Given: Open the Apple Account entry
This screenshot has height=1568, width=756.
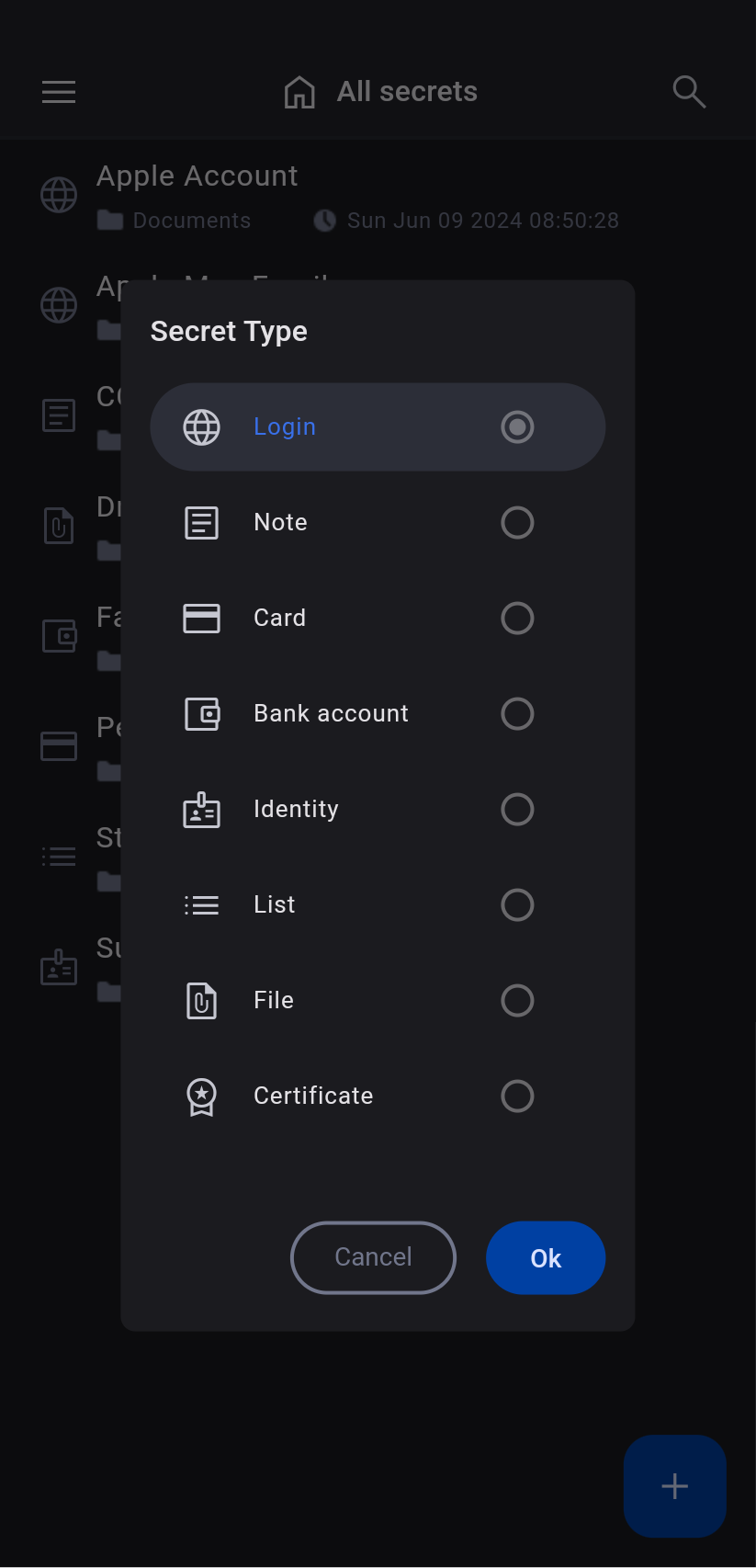Looking at the screenshot, I should click(x=197, y=176).
